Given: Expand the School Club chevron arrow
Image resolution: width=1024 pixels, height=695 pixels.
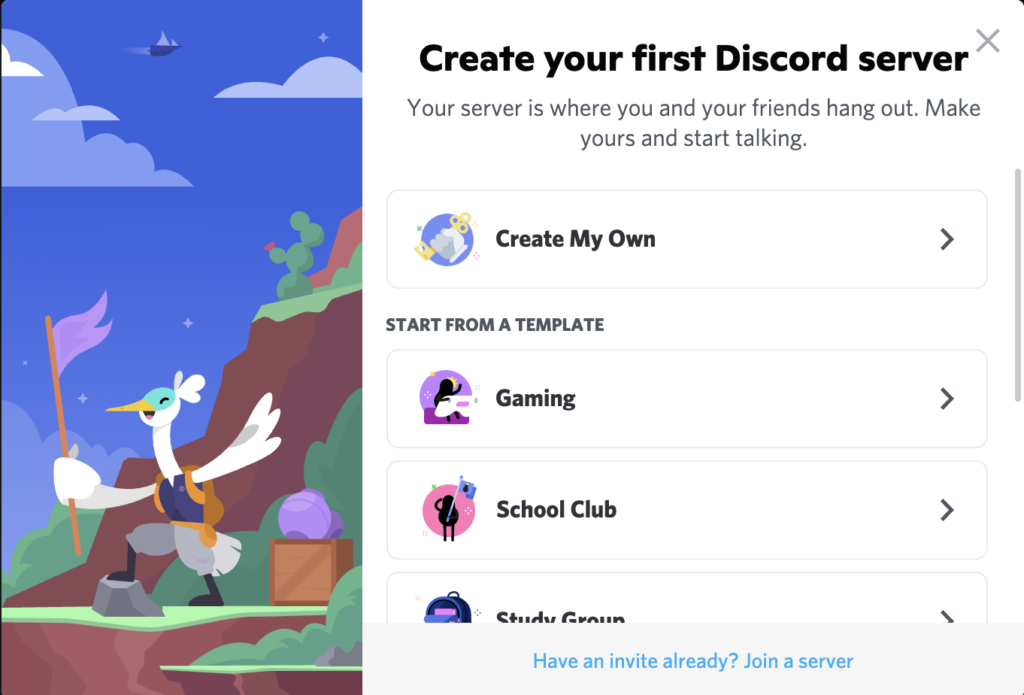Looking at the screenshot, I should [x=947, y=509].
